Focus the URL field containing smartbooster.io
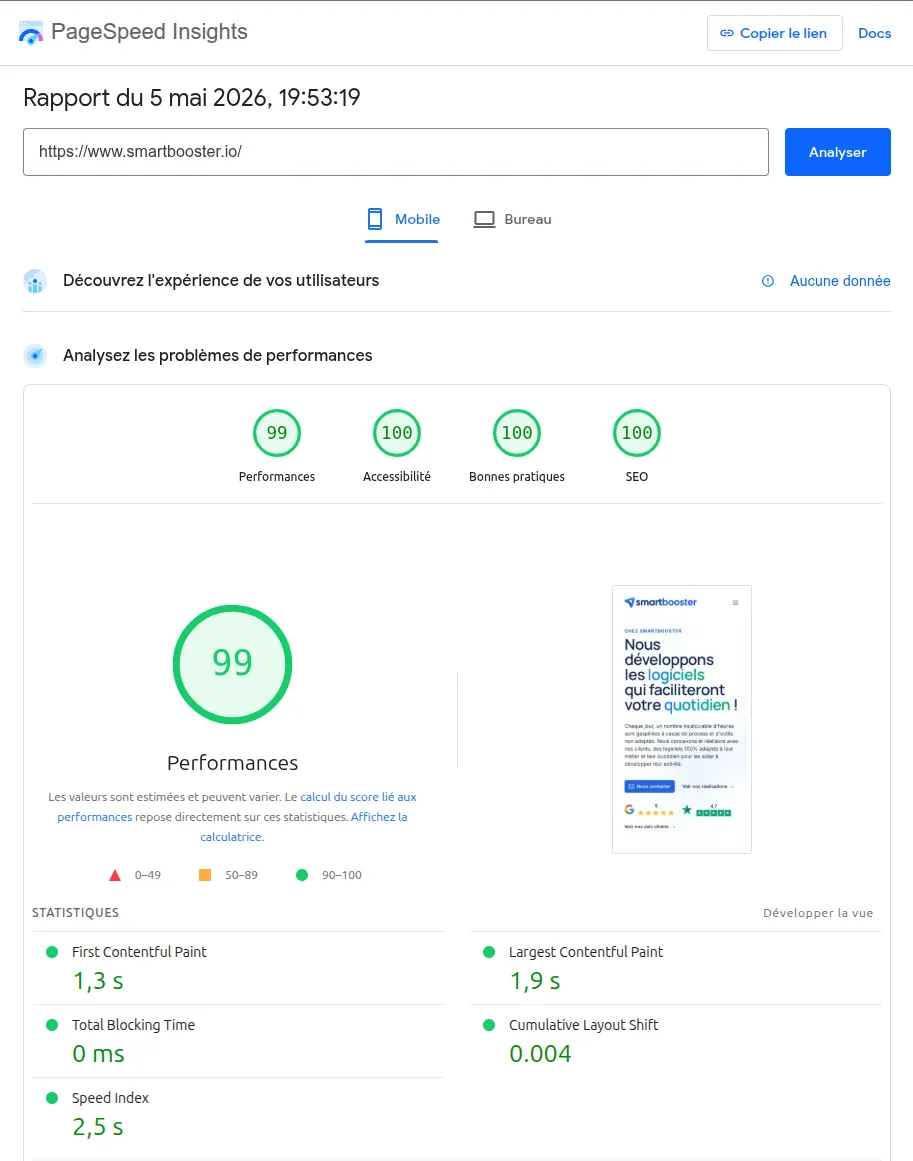Viewport: 913px width, 1161px height. coord(395,152)
